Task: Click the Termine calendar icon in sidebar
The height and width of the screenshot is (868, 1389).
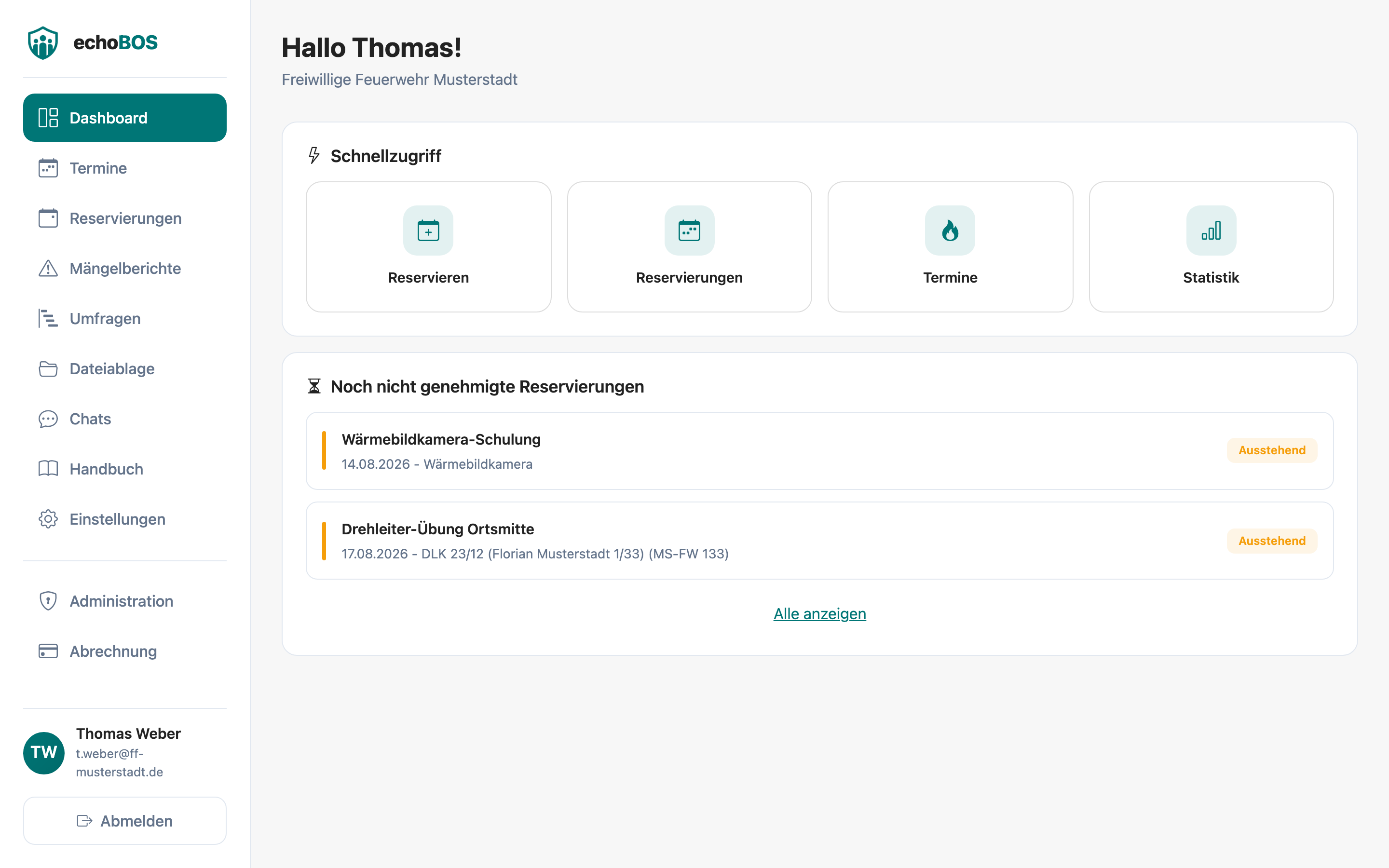Action: click(48, 168)
